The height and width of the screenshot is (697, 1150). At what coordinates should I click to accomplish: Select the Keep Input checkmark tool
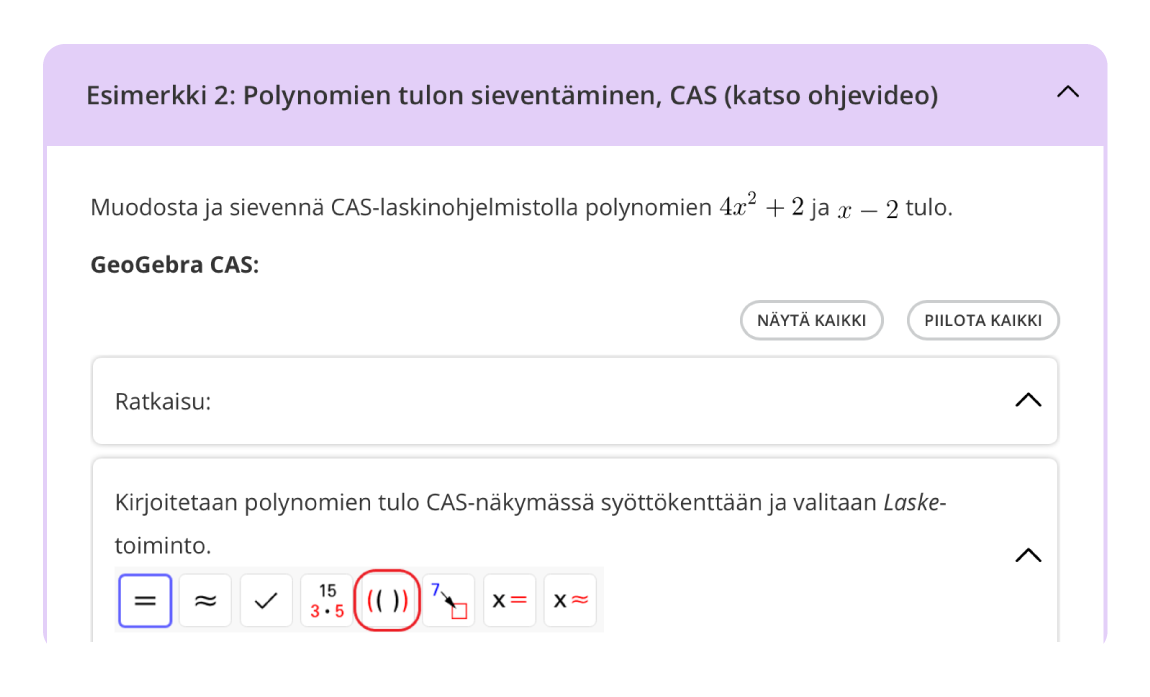pos(266,601)
